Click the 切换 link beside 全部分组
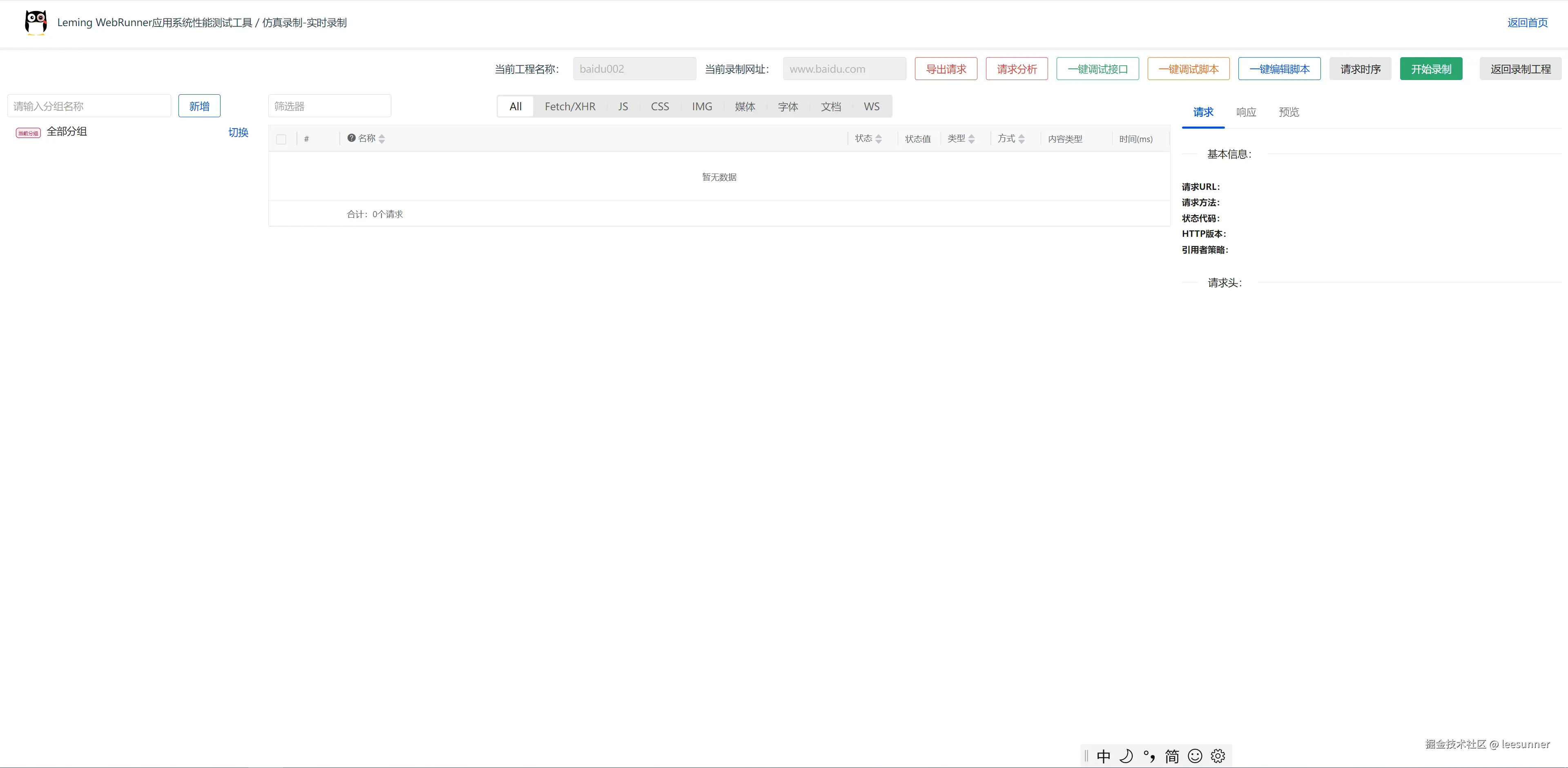The width and height of the screenshot is (1568, 768). pyautogui.click(x=238, y=133)
